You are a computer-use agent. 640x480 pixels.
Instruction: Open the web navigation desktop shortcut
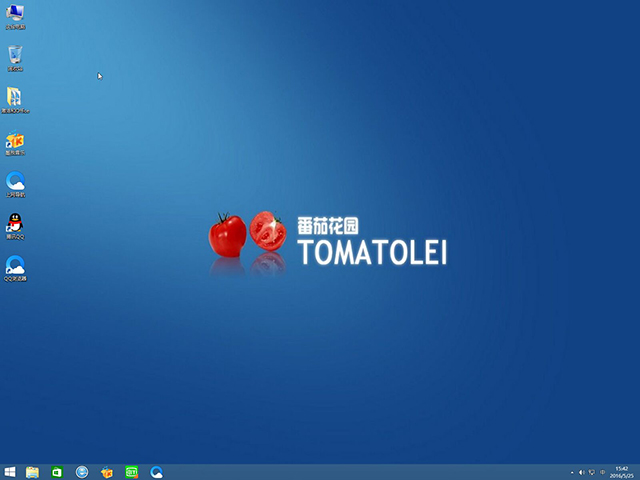coord(15,182)
